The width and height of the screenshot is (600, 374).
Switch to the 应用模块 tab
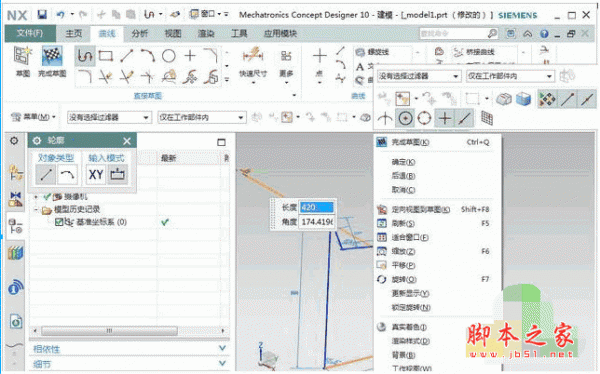pos(280,34)
